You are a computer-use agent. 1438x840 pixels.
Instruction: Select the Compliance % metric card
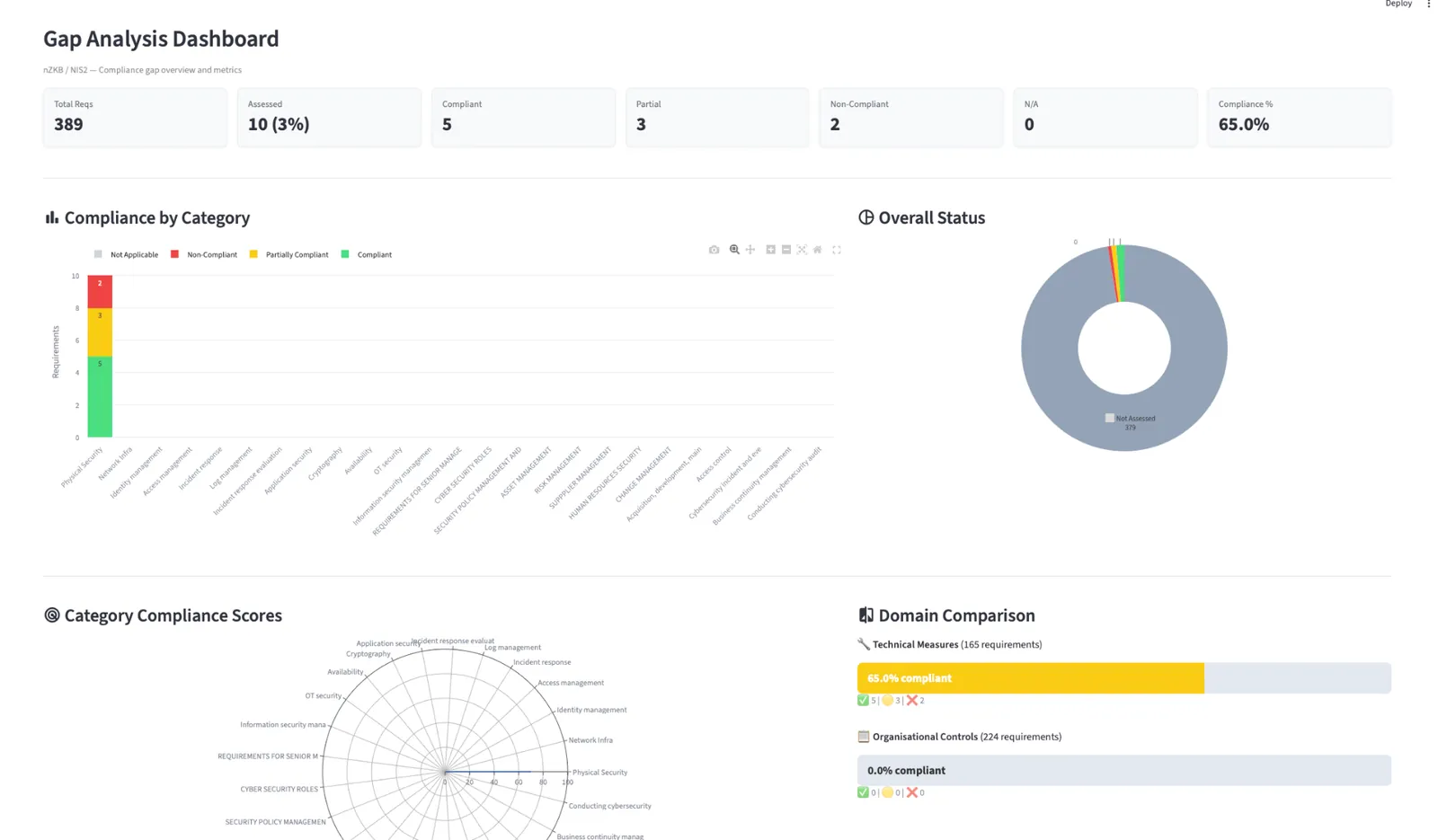pyautogui.click(x=1299, y=117)
